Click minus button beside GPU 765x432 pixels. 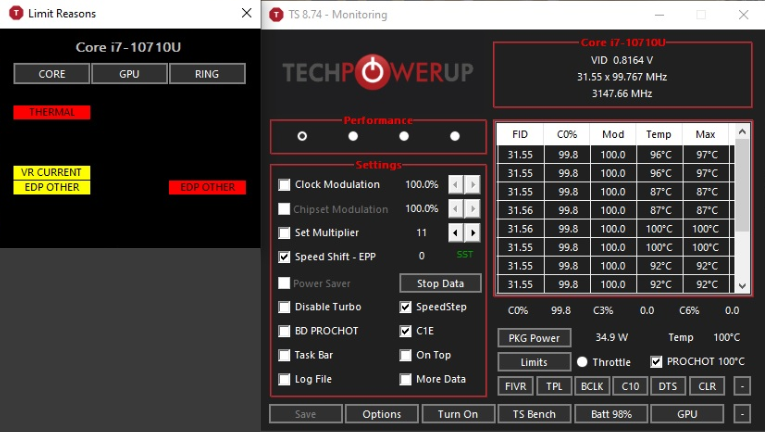(x=742, y=414)
